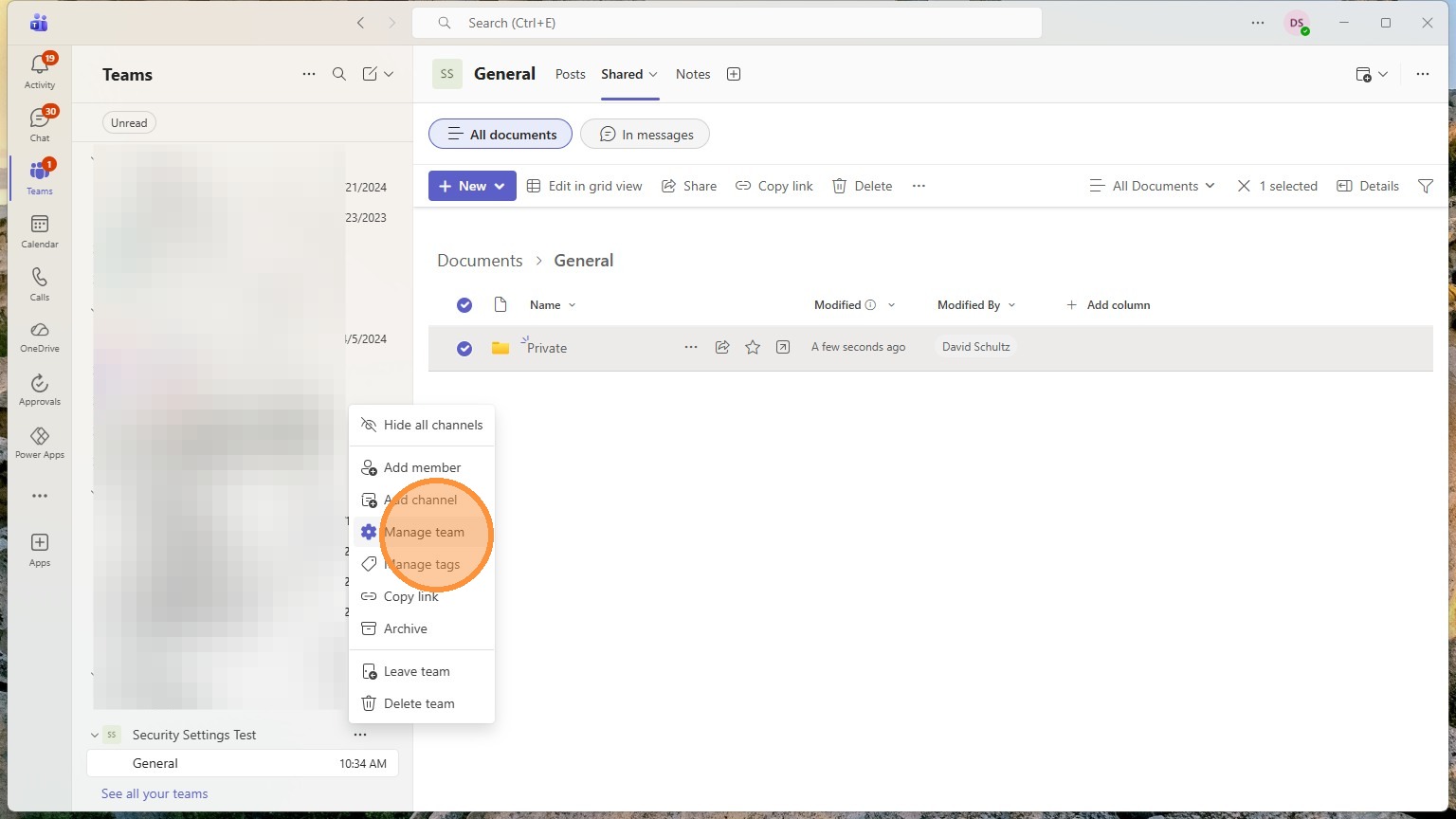1456x819 pixels.
Task: Click Edit in grid view
Action: pyautogui.click(x=584, y=186)
